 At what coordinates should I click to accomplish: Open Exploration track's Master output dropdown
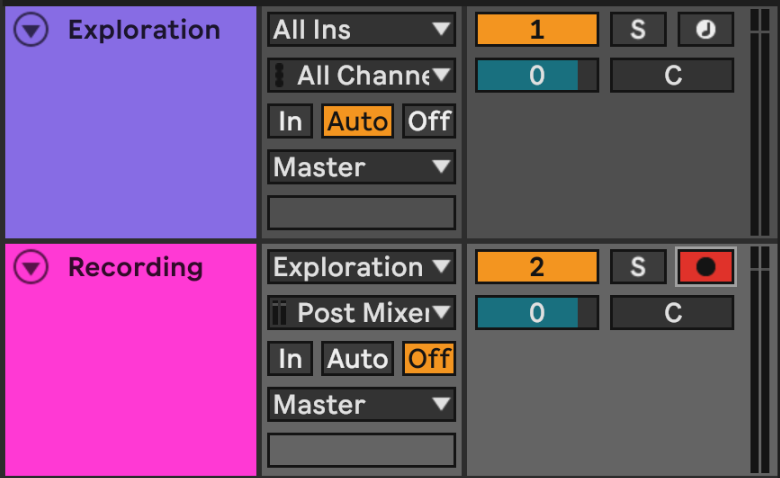[361, 167]
